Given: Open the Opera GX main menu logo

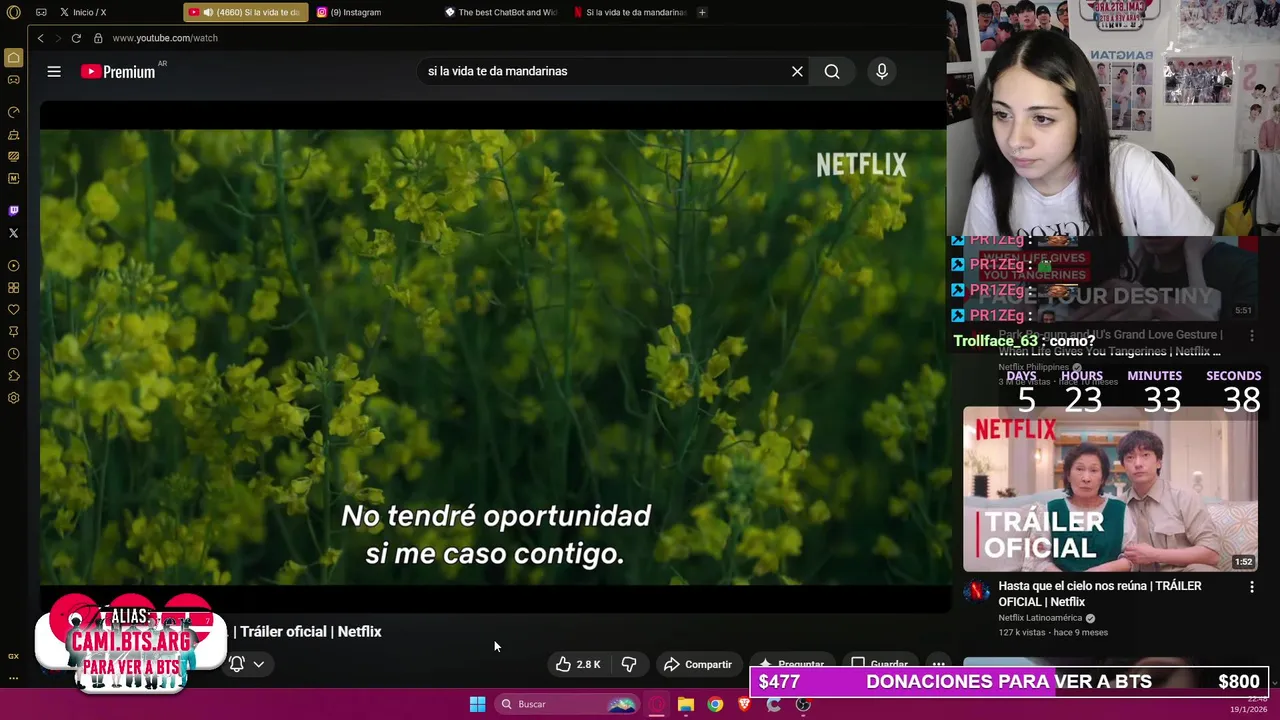Looking at the screenshot, I should (13, 12).
